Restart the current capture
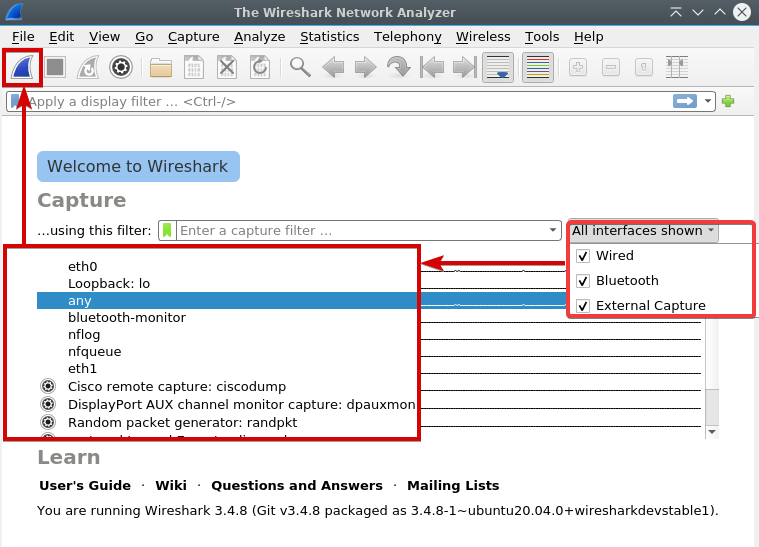 88,67
